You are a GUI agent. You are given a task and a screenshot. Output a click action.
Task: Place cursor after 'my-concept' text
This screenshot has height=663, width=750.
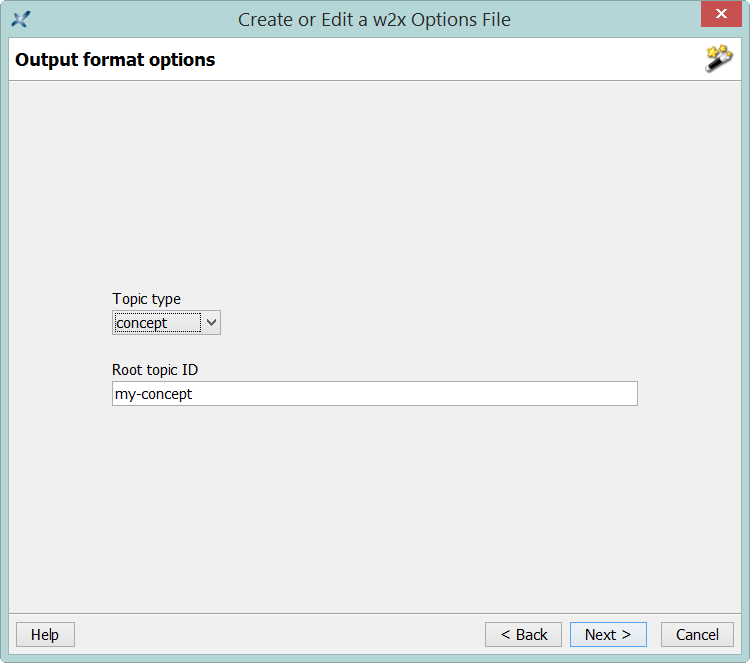coord(193,394)
